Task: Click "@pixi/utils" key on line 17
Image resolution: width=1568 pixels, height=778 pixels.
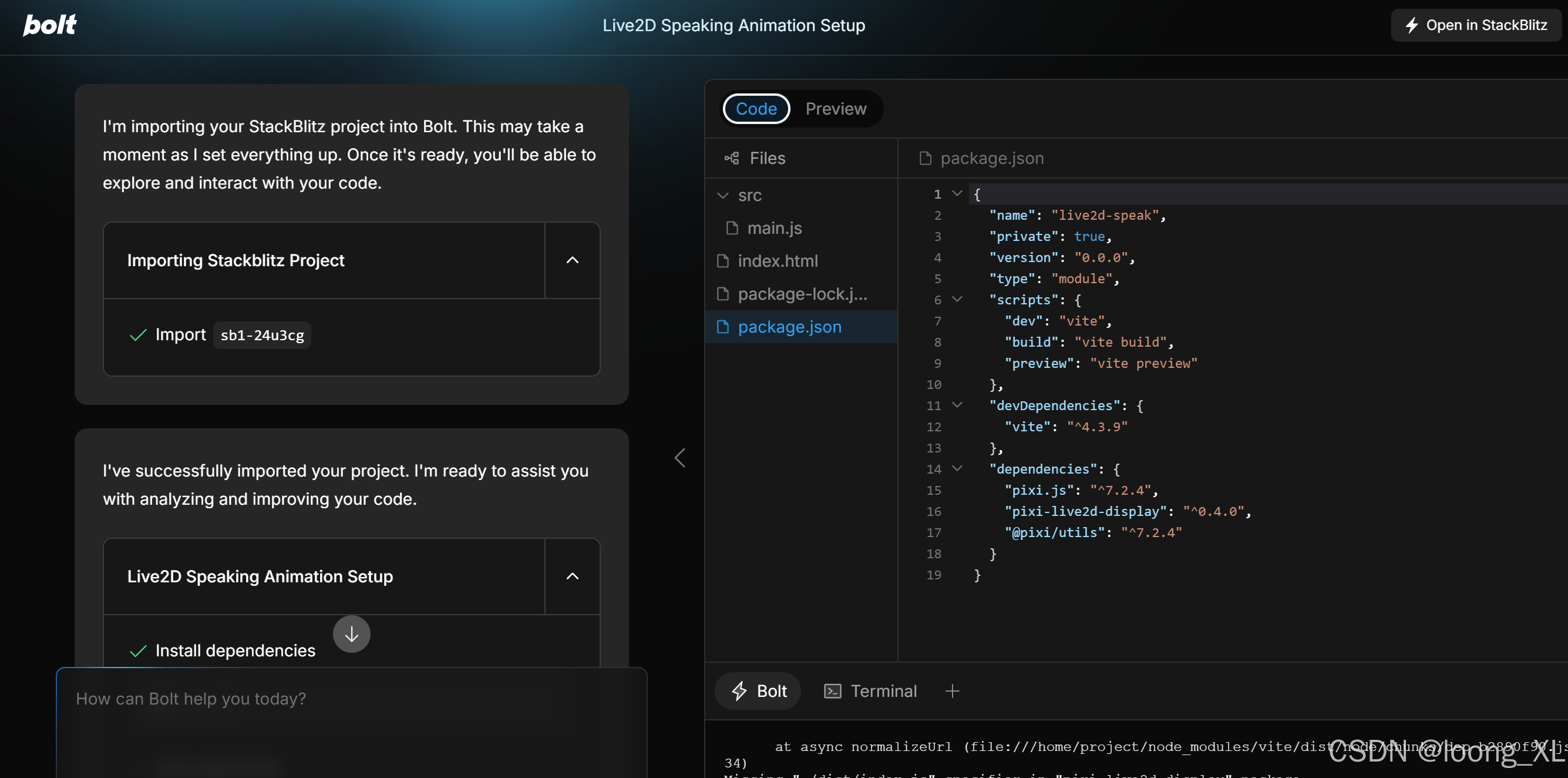Action: coord(1055,532)
